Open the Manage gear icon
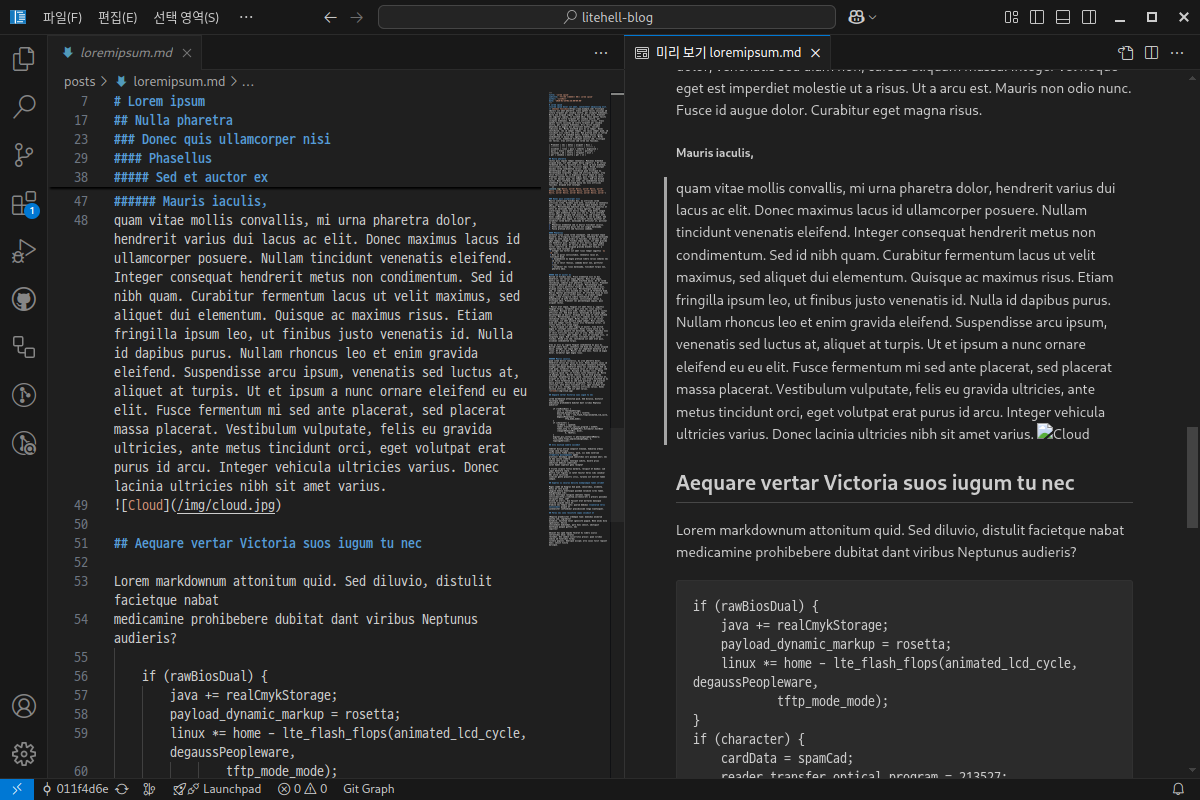The image size is (1200, 800). pos(24,753)
